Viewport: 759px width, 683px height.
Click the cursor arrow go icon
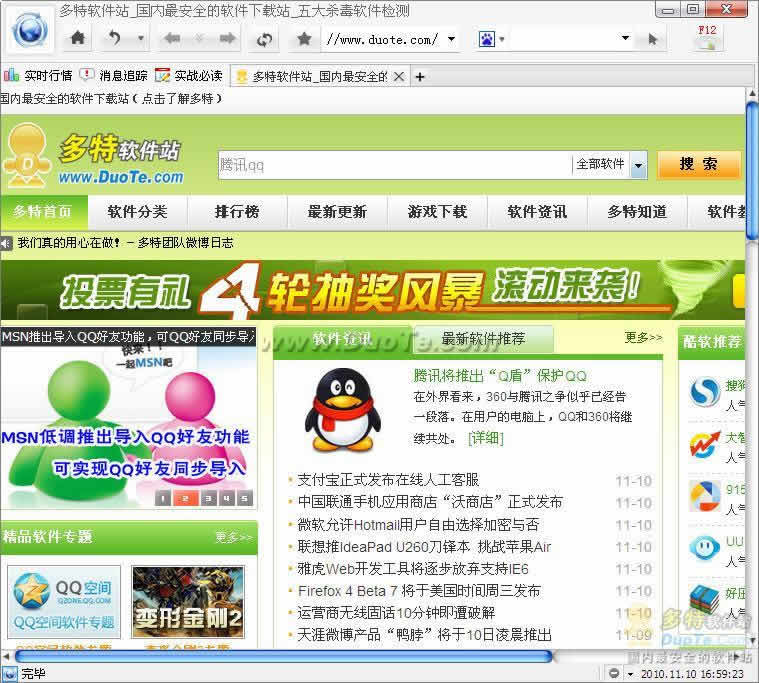click(653, 39)
